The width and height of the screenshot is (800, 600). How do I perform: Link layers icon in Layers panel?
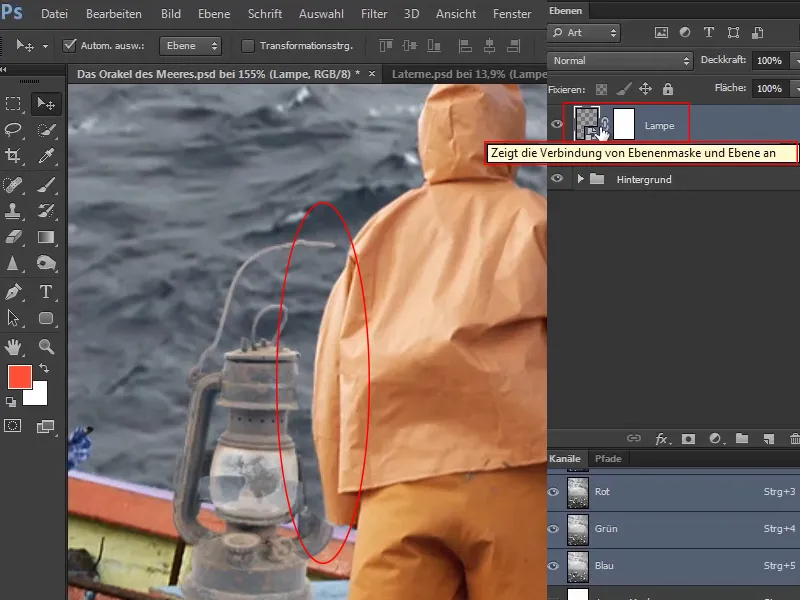point(634,438)
